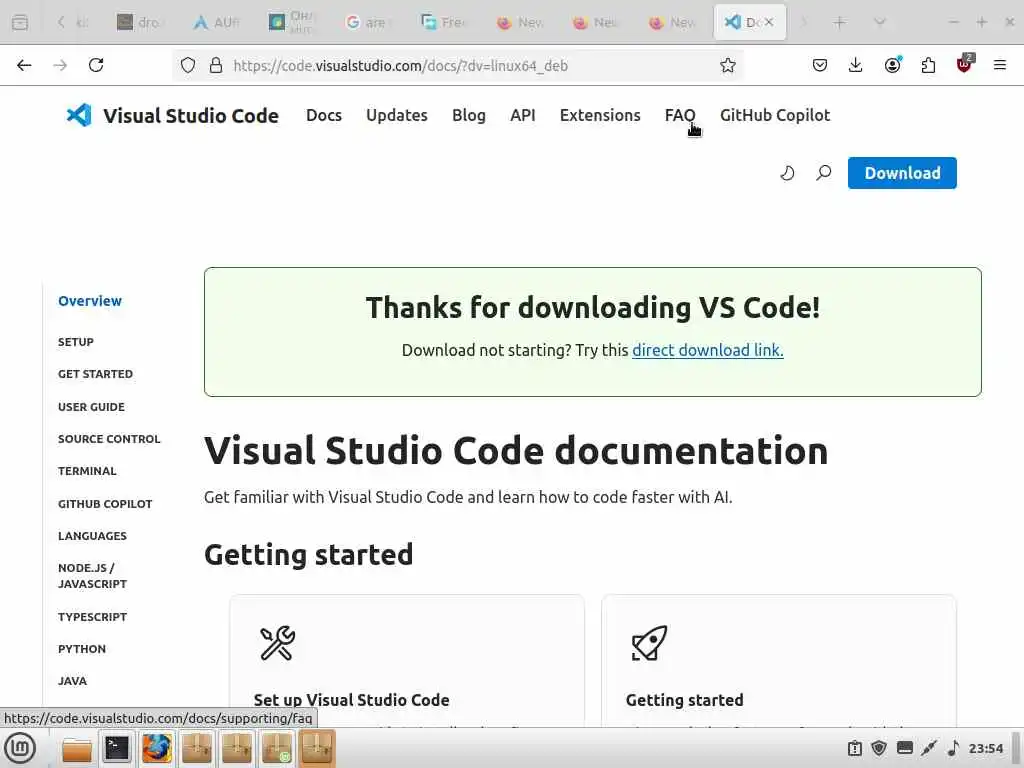Screen dimensions: 1024x768
Task: Close the active VS Code Docs tab
Action: tap(769, 22)
